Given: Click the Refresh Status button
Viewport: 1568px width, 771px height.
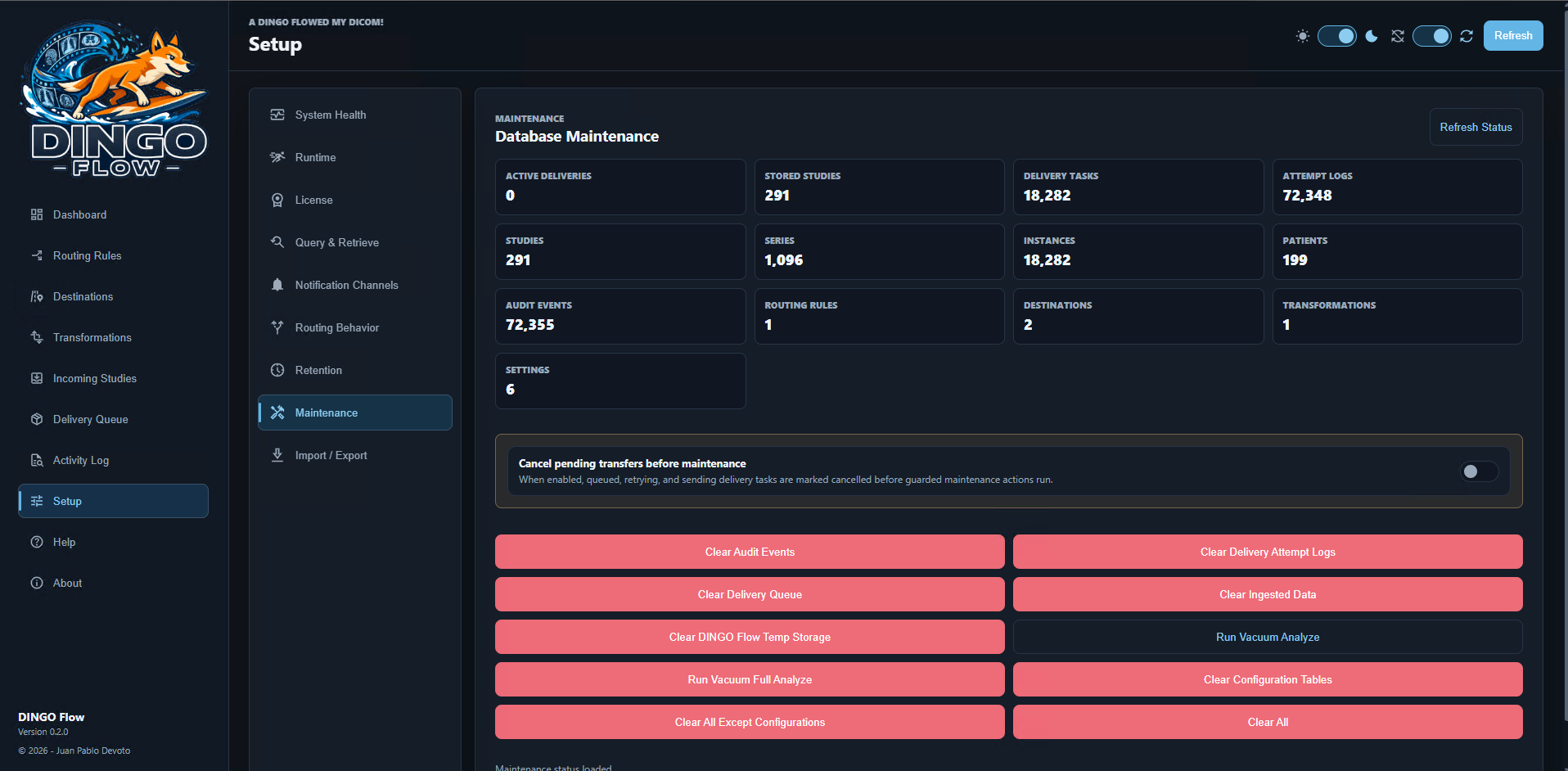Looking at the screenshot, I should (1476, 127).
